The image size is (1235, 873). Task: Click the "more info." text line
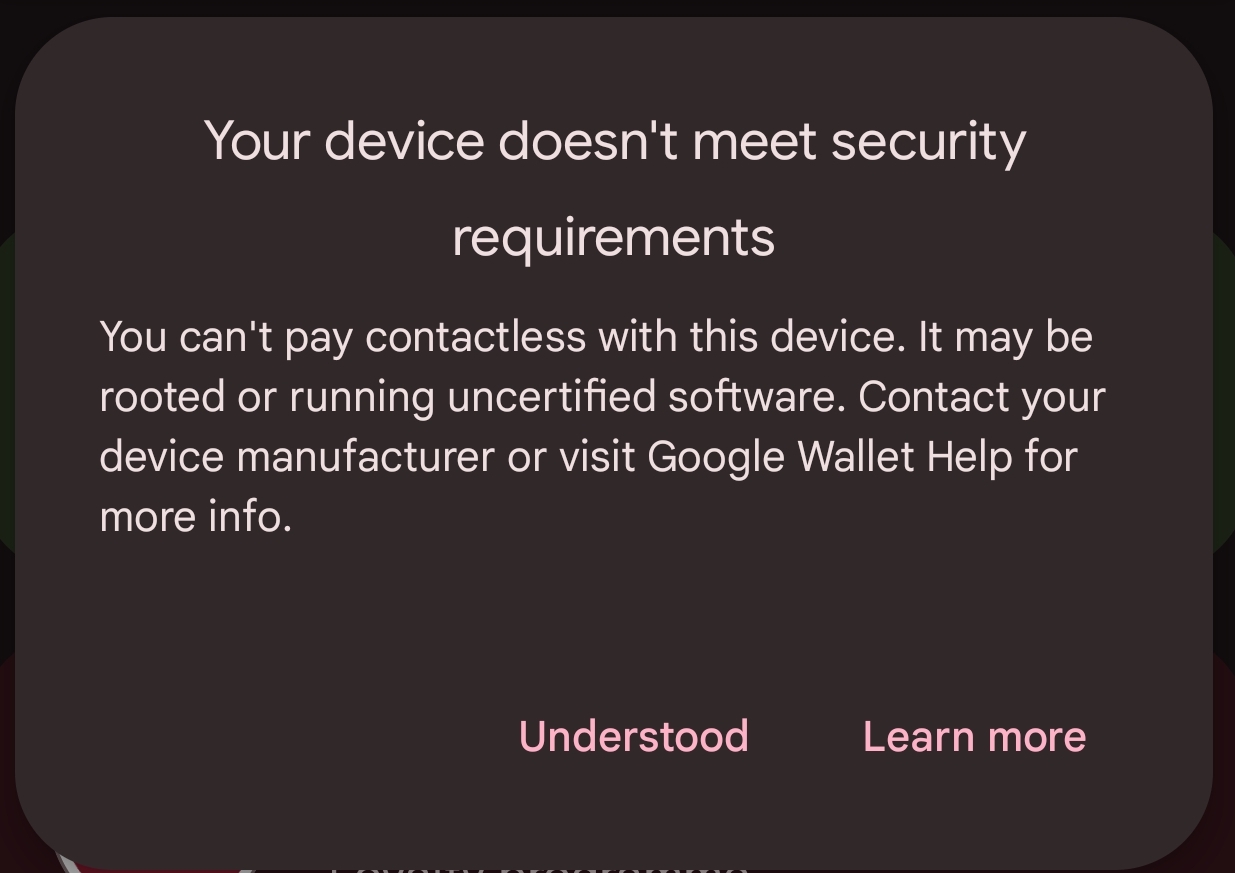coord(195,517)
